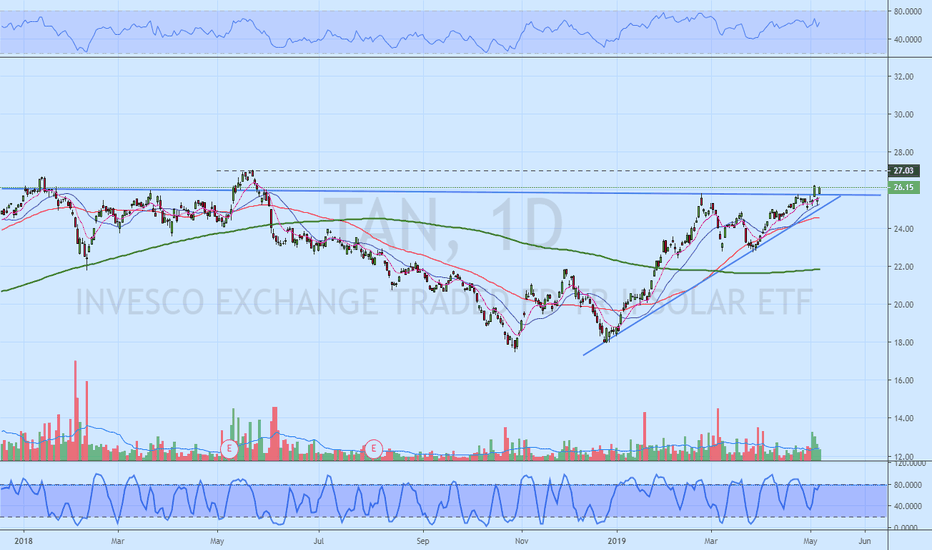932x550 pixels.
Task: Click the 30.00 price axis value
Action: pos(903,115)
